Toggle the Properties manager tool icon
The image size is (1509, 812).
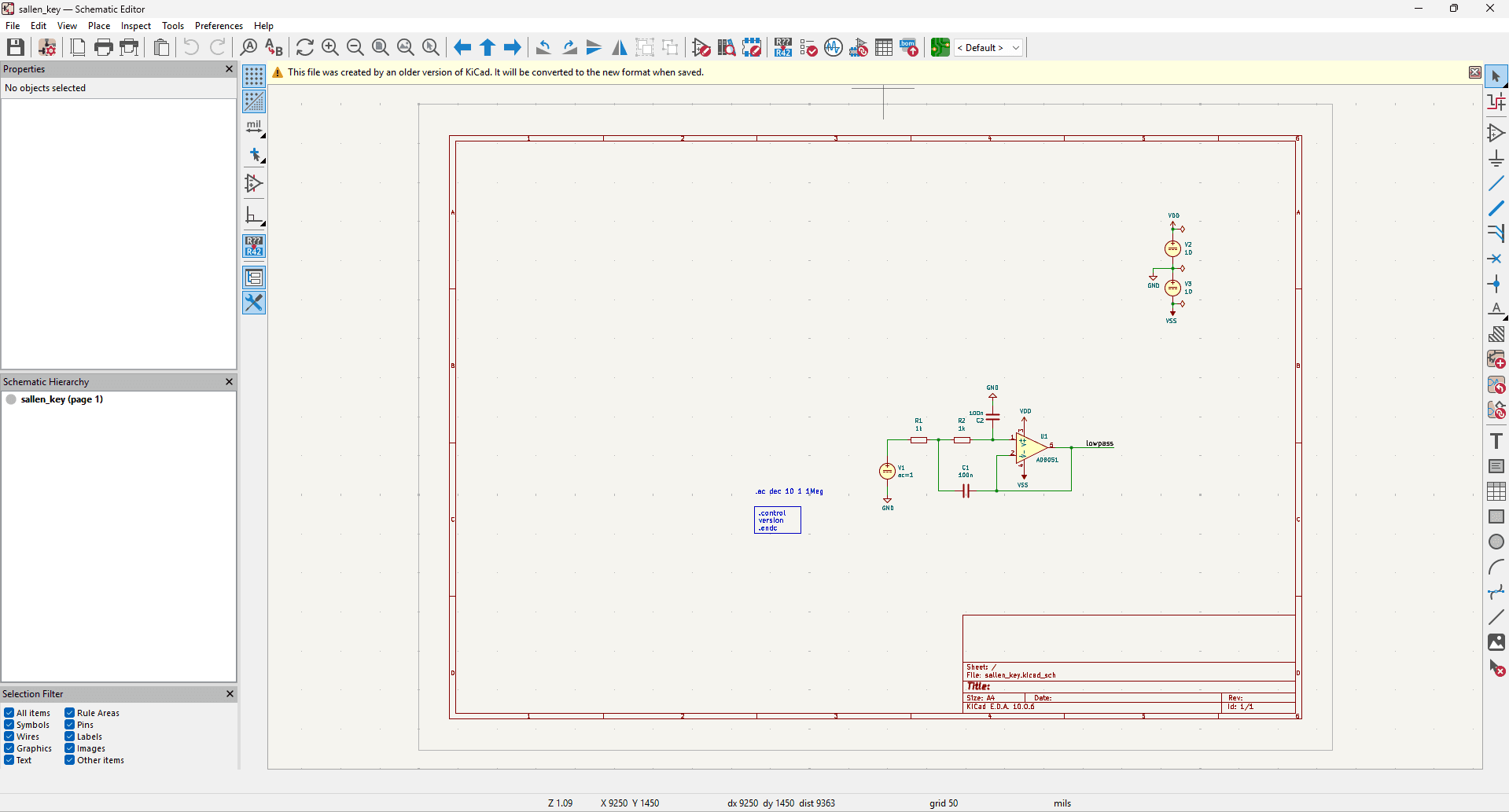(x=254, y=303)
